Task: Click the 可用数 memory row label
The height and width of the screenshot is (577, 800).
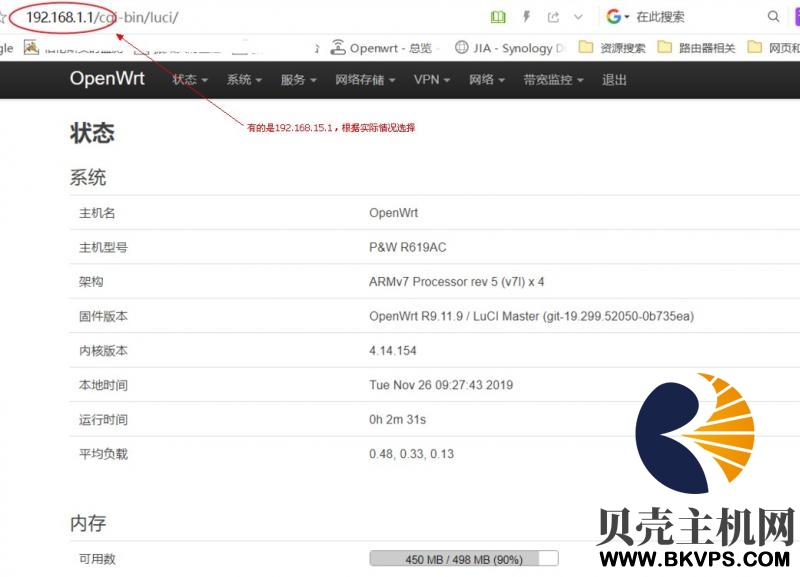Action: [97, 559]
